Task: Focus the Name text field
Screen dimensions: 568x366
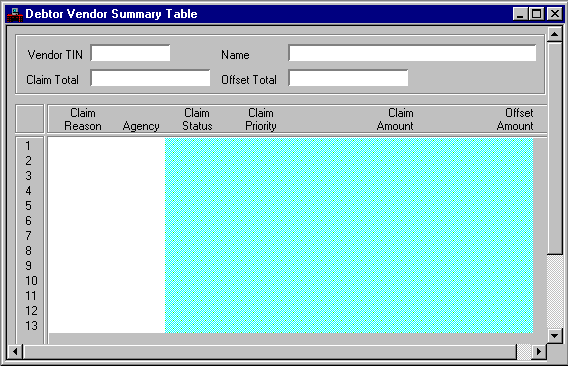Action: [412, 53]
